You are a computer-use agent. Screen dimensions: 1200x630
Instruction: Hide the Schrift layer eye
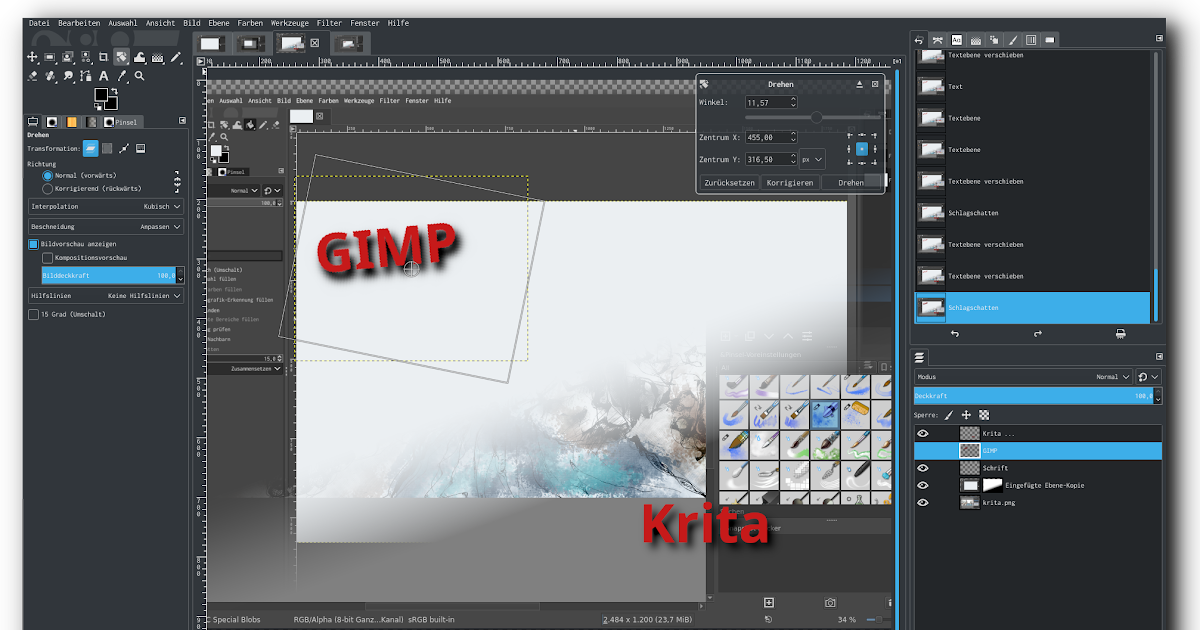coord(923,468)
